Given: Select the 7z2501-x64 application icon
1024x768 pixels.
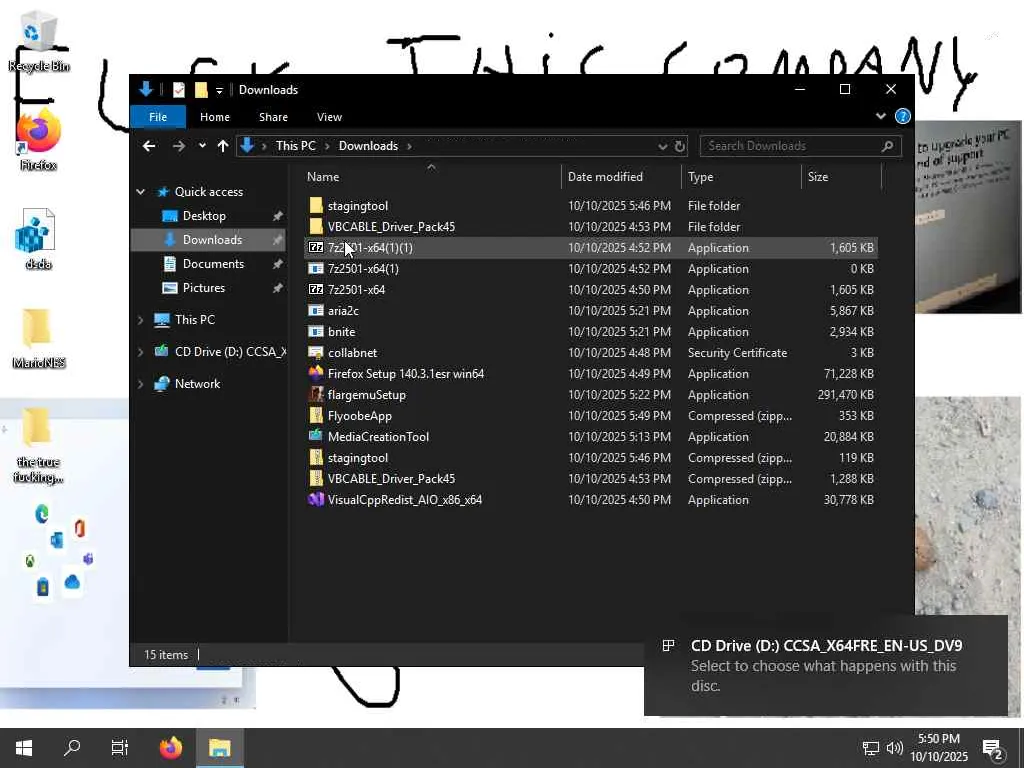Looking at the screenshot, I should click(316, 289).
